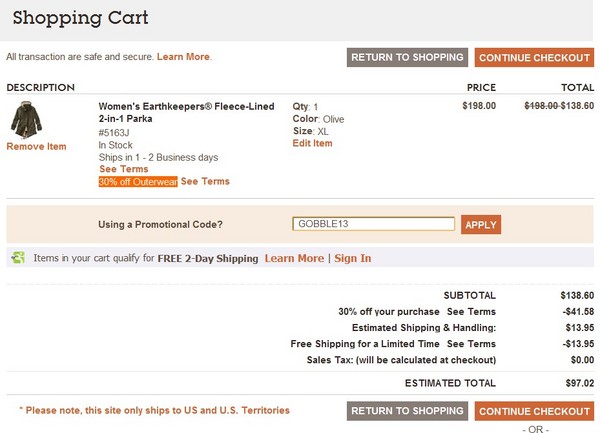View See Terms for Free Shipping offer
This screenshot has width=600, height=433.
(x=471, y=344)
